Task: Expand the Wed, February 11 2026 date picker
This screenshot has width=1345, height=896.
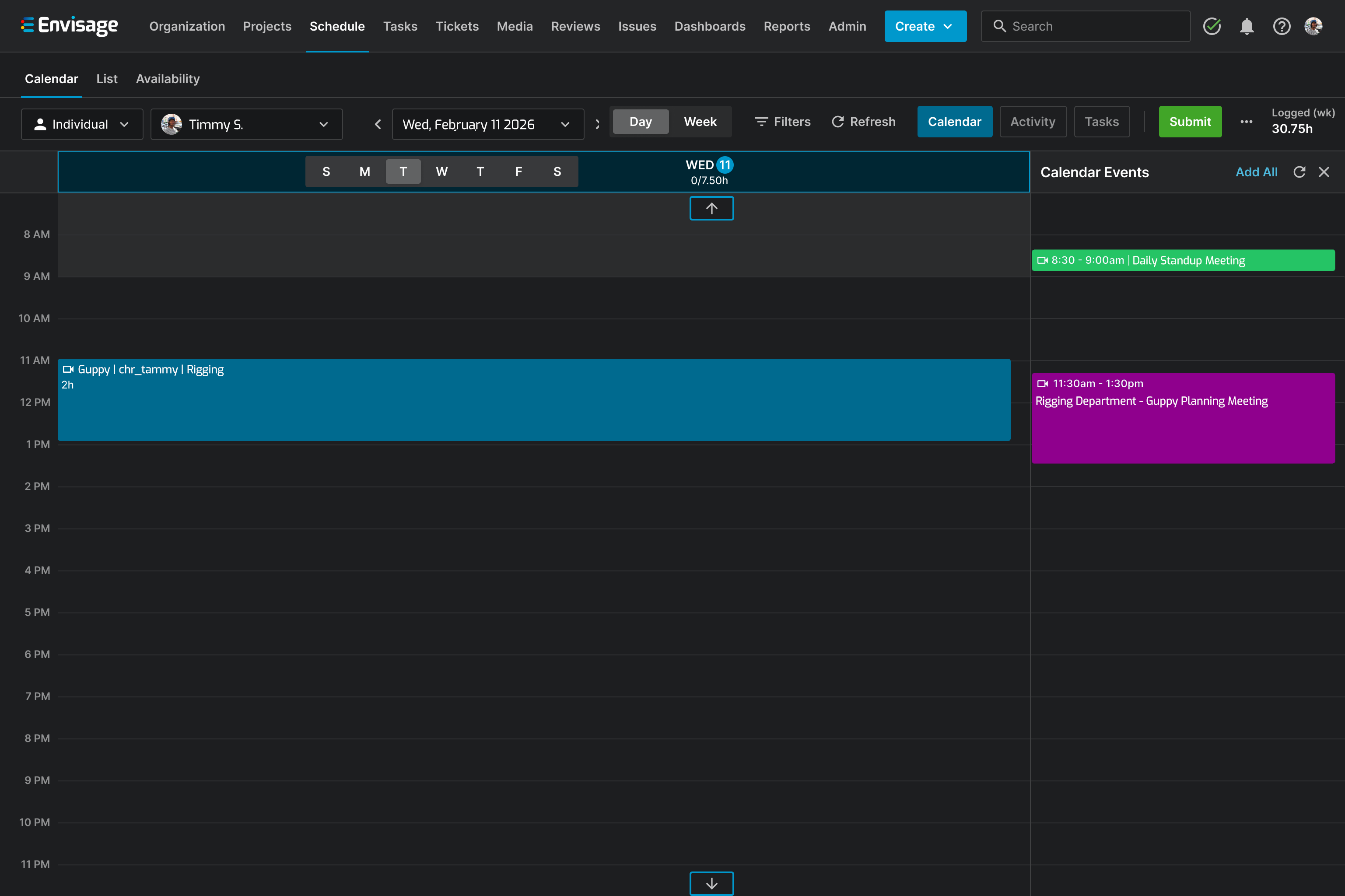Action: point(565,124)
